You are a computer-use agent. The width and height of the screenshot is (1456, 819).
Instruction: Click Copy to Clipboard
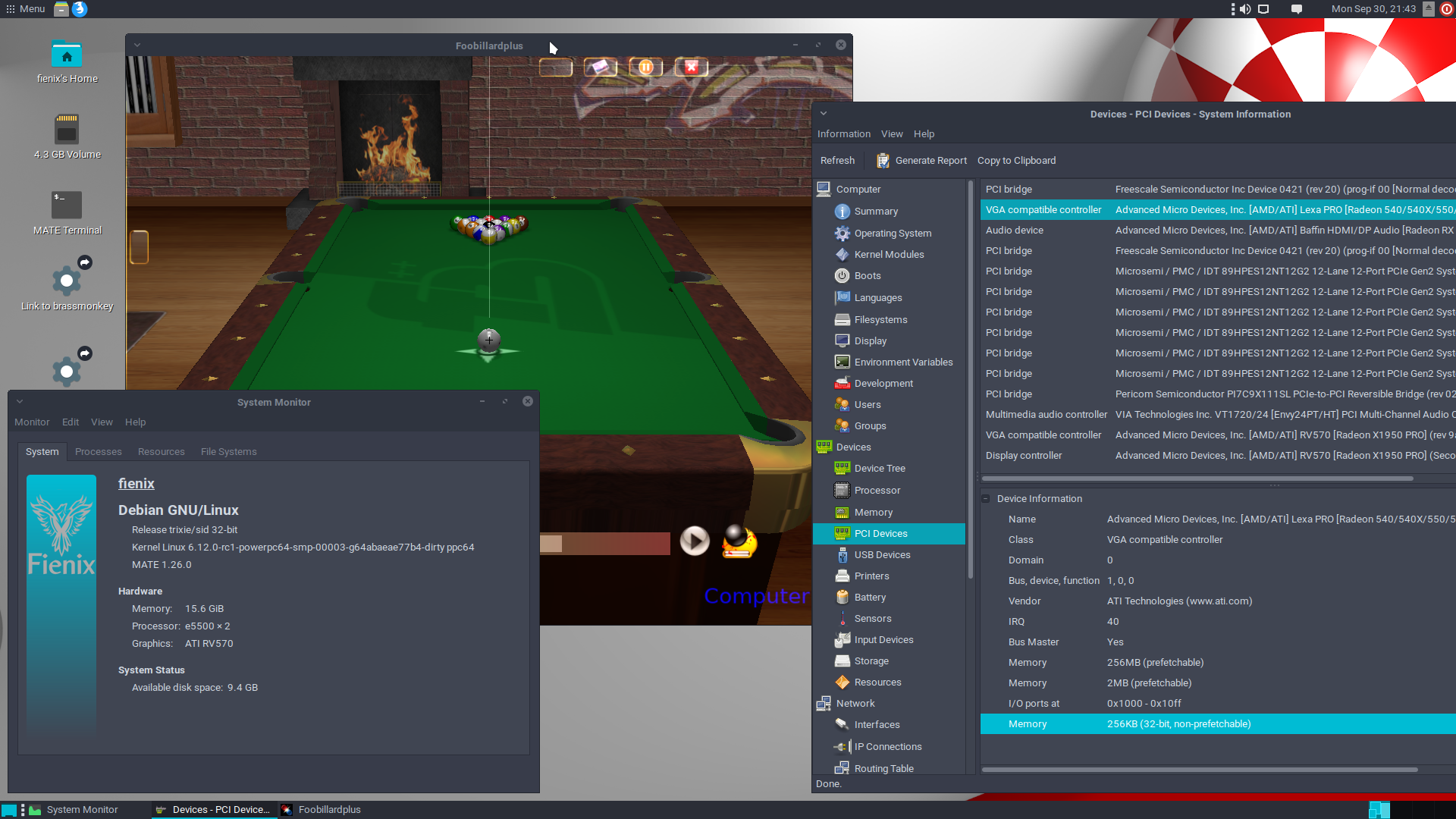(x=1016, y=161)
